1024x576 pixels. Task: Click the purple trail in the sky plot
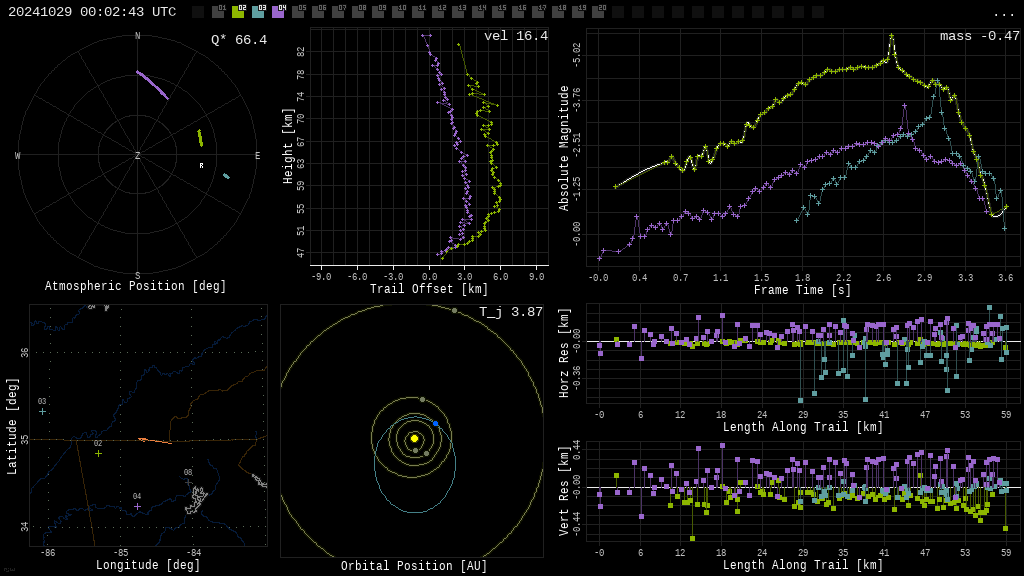152,84
